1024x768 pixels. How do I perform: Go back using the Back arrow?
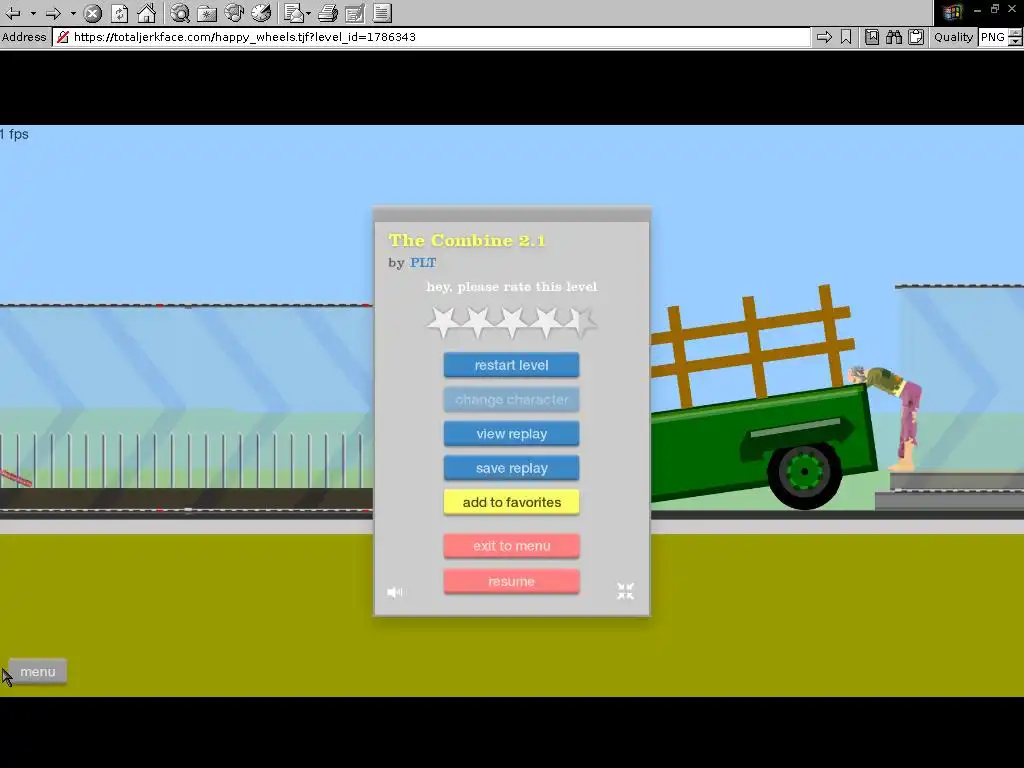(13, 13)
